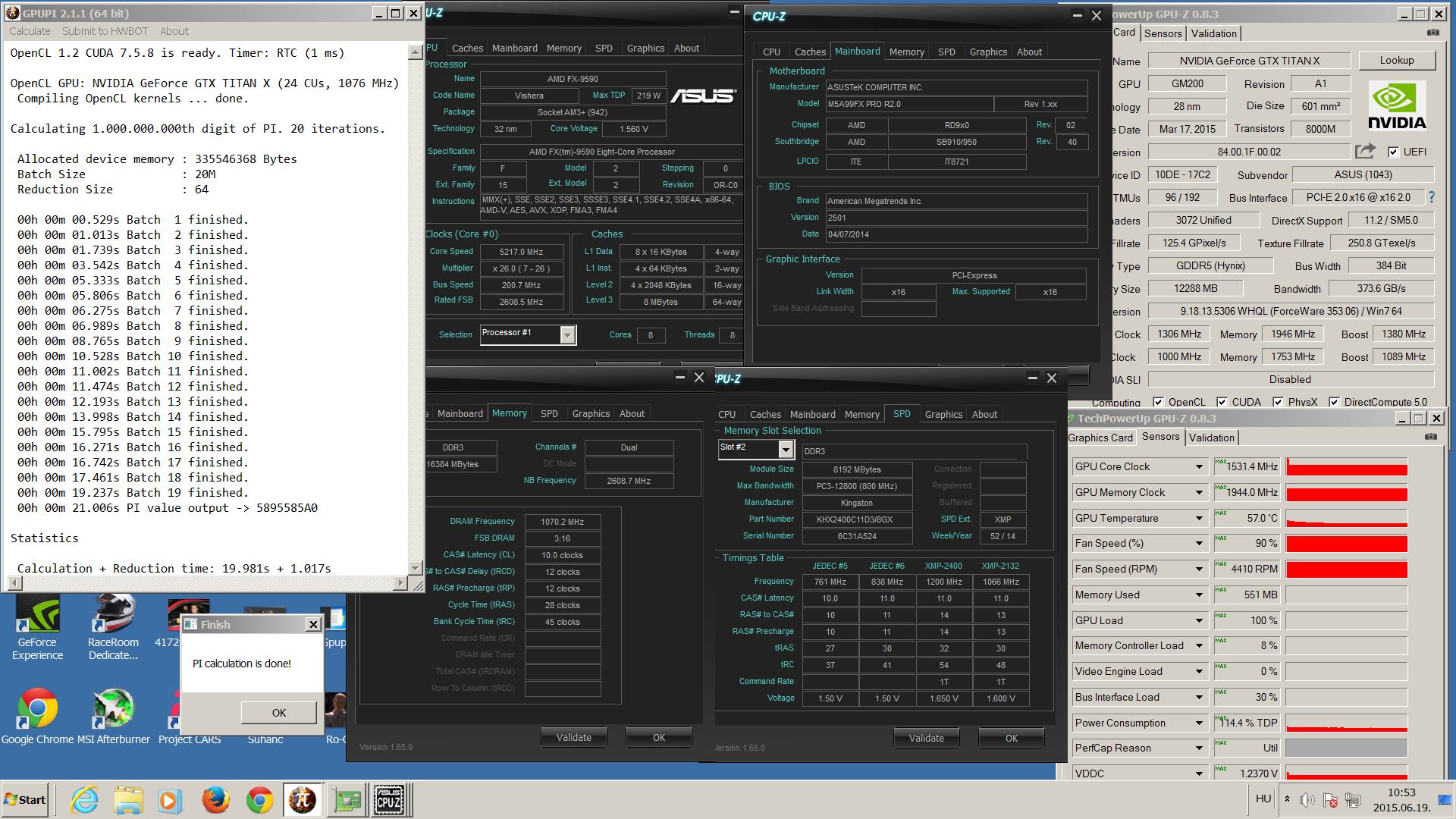Open Chrome from the taskbar
The height and width of the screenshot is (819, 1456).
coord(259,800)
